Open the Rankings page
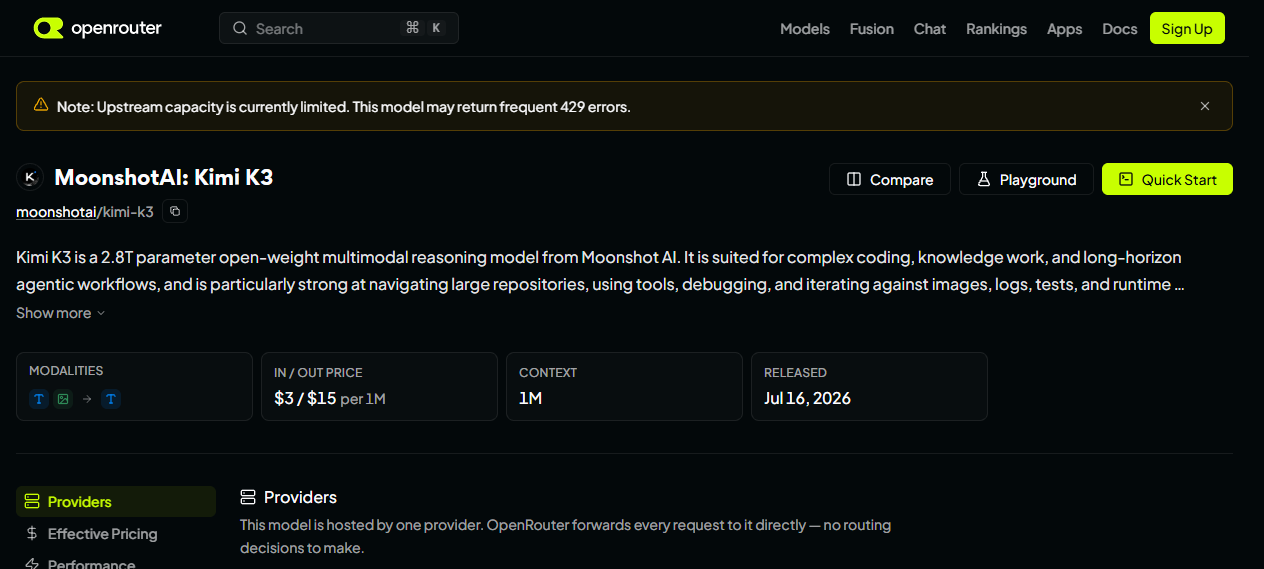 (x=996, y=29)
